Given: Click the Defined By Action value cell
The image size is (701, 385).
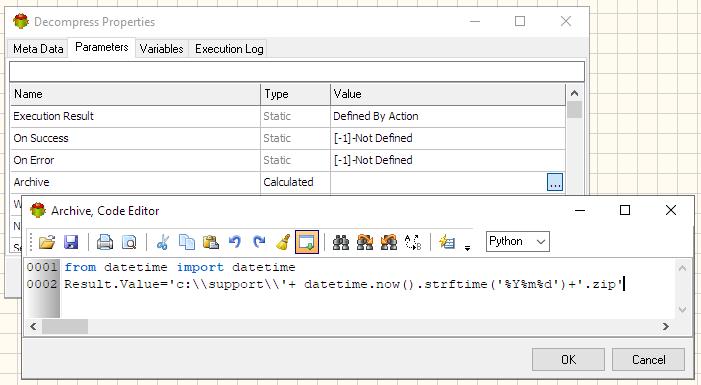Looking at the screenshot, I should tap(448, 116).
